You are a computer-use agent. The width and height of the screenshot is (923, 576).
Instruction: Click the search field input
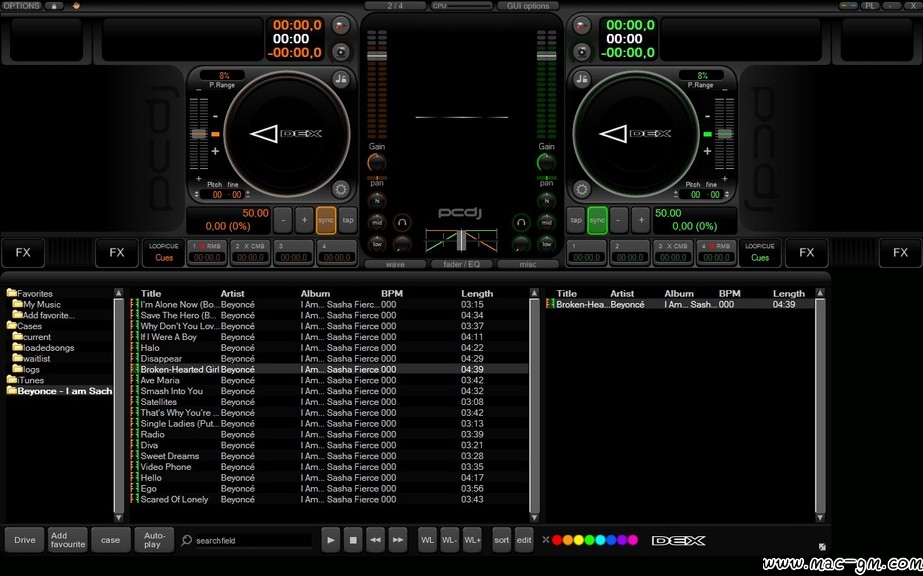tap(253, 540)
